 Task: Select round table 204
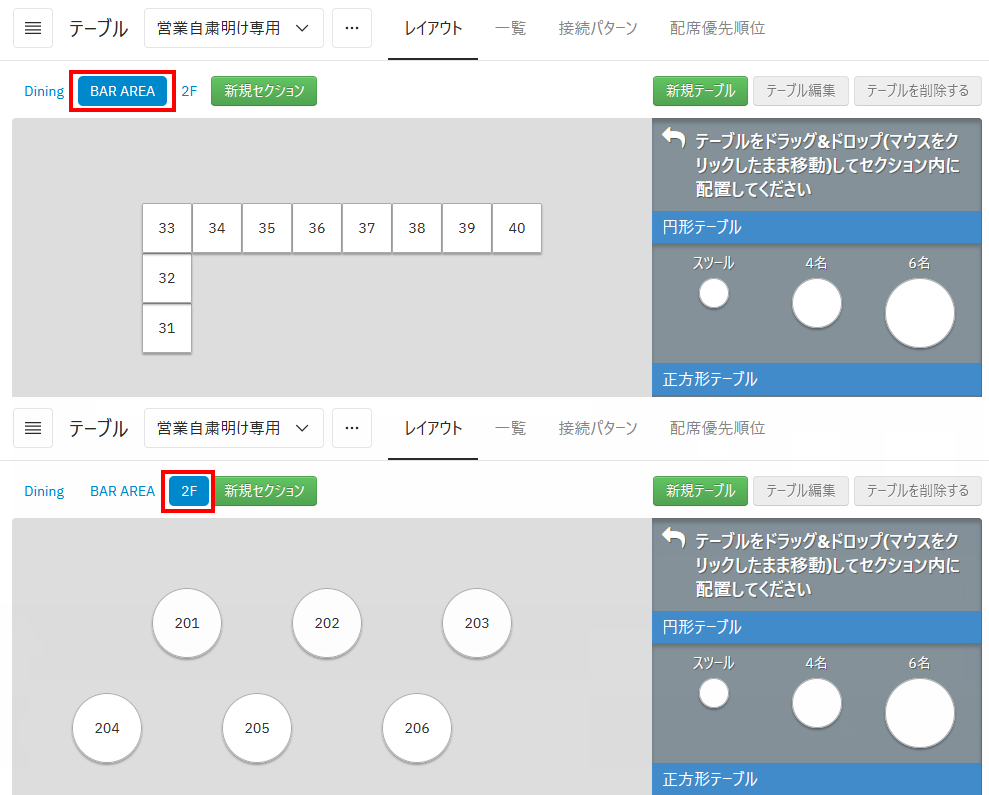(107, 728)
